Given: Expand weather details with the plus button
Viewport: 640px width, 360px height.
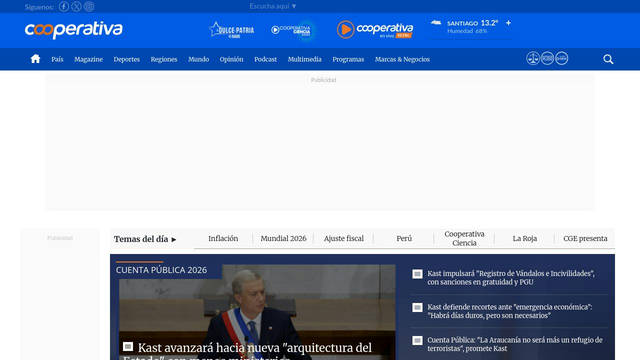Looking at the screenshot, I should pyautogui.click(x=509, y=23).
